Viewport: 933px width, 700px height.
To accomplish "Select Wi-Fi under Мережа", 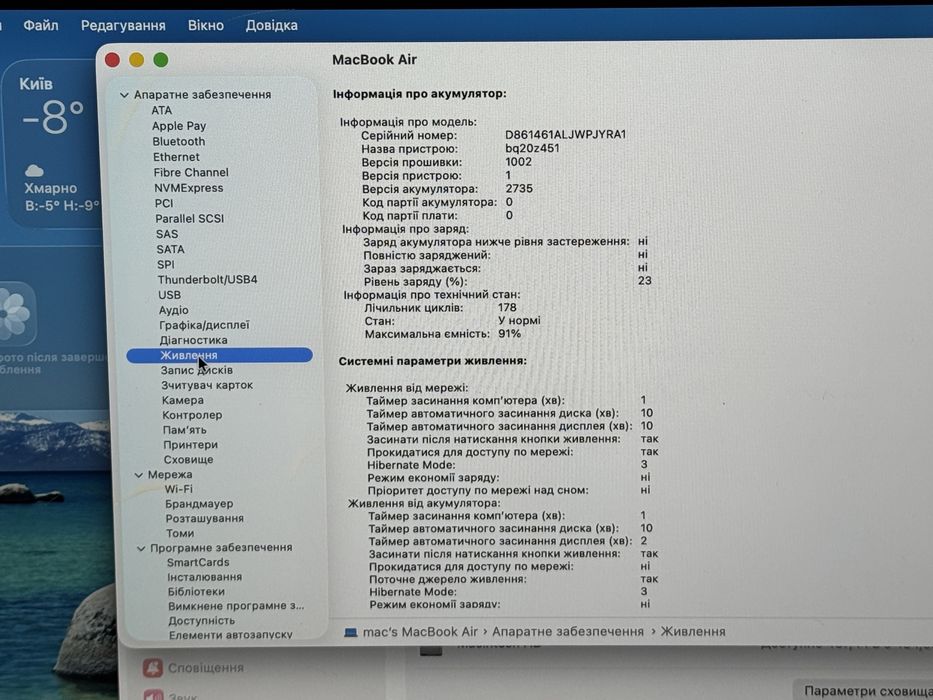I will pyautogui.click(x=179, y=489).
